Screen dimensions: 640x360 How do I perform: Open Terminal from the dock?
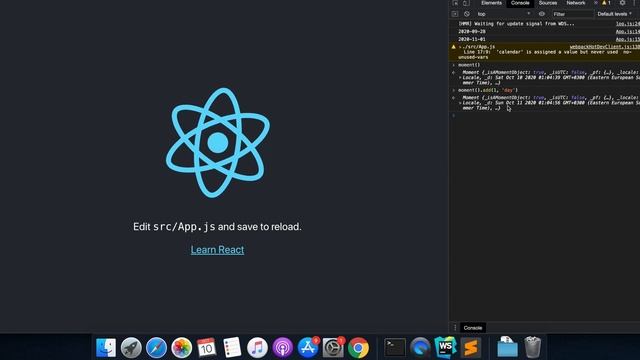[x=395, y=348]
